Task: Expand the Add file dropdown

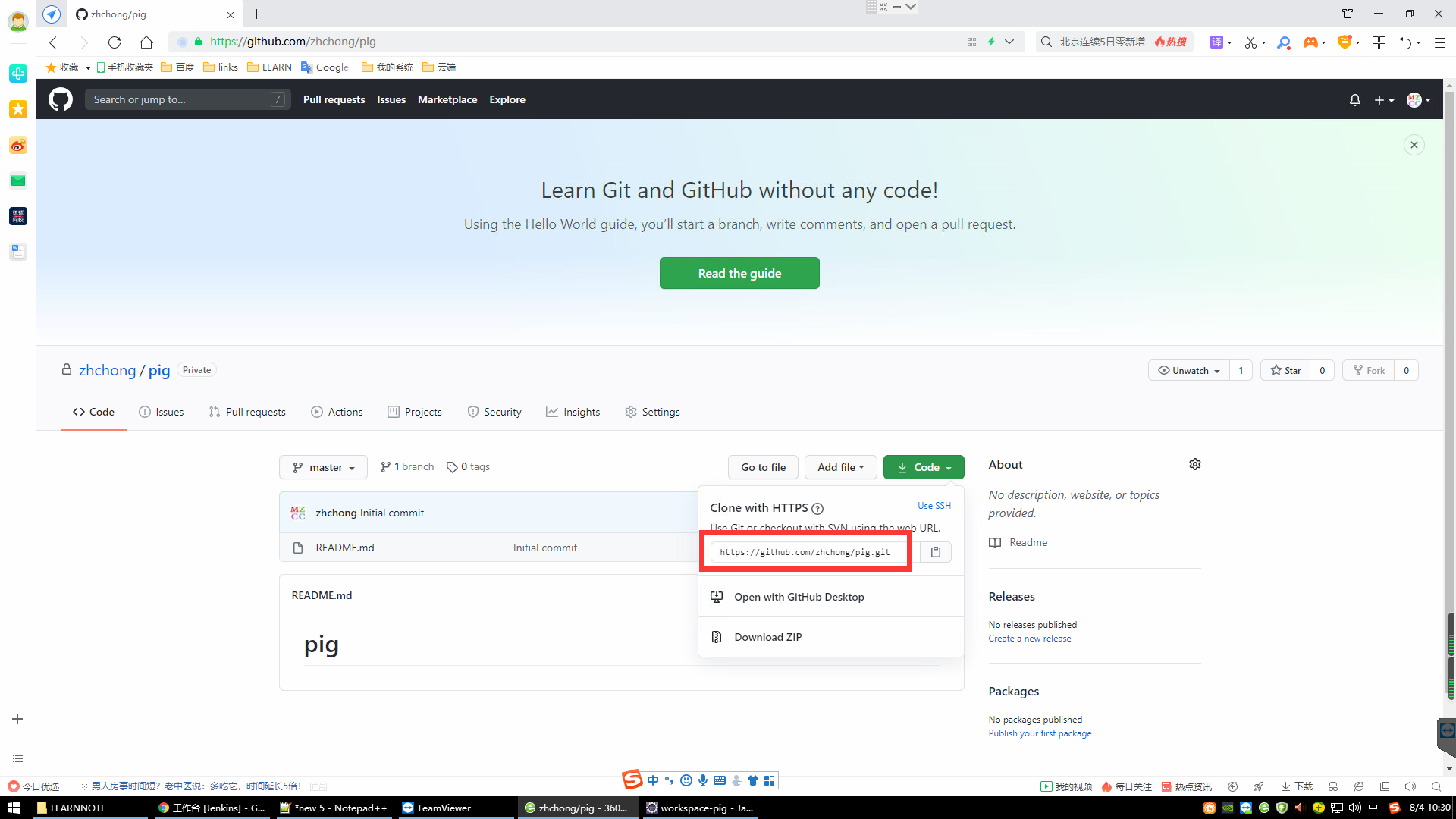Action: coord(840,467)
